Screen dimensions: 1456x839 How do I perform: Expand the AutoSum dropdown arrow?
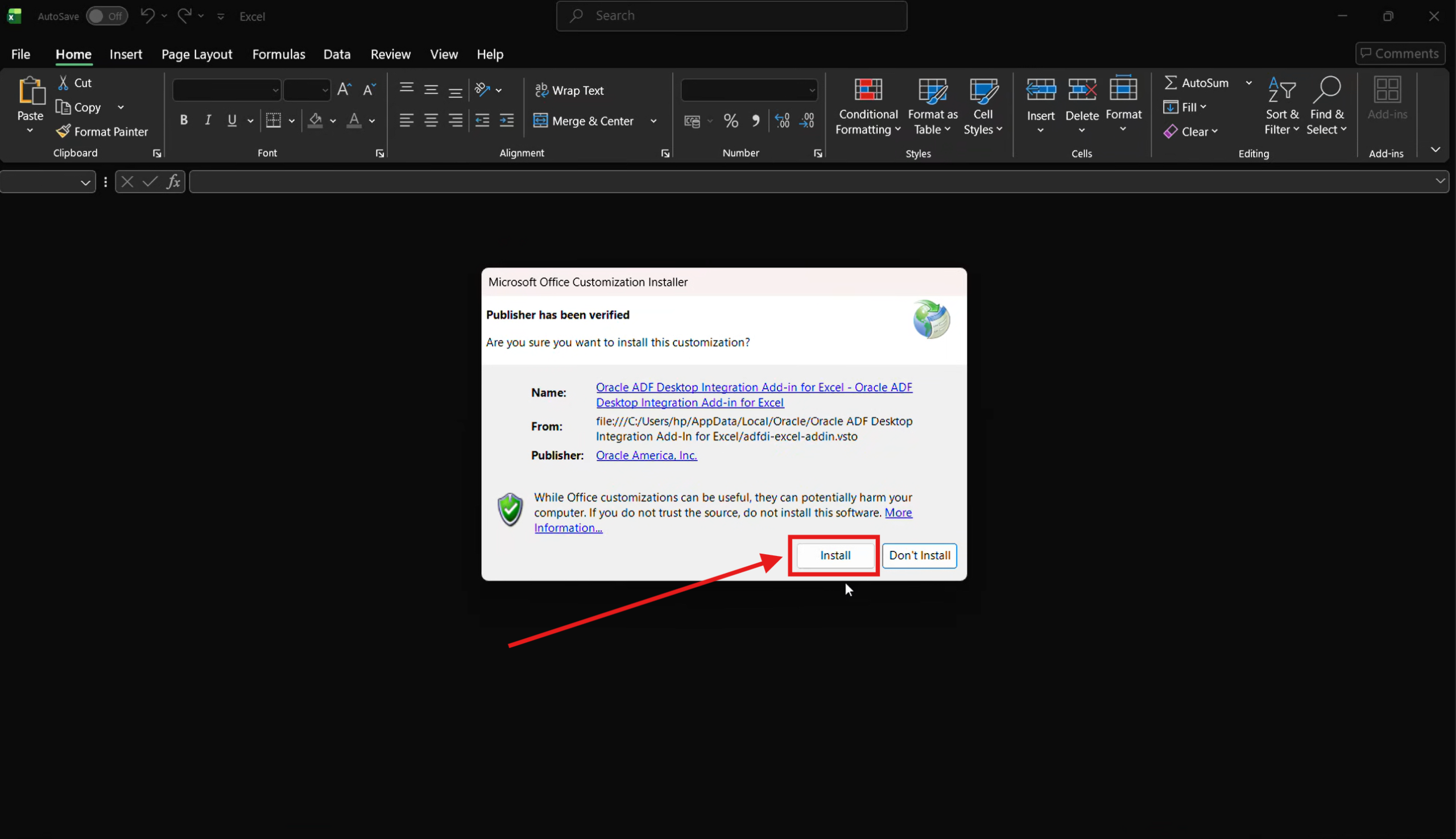1248,83
